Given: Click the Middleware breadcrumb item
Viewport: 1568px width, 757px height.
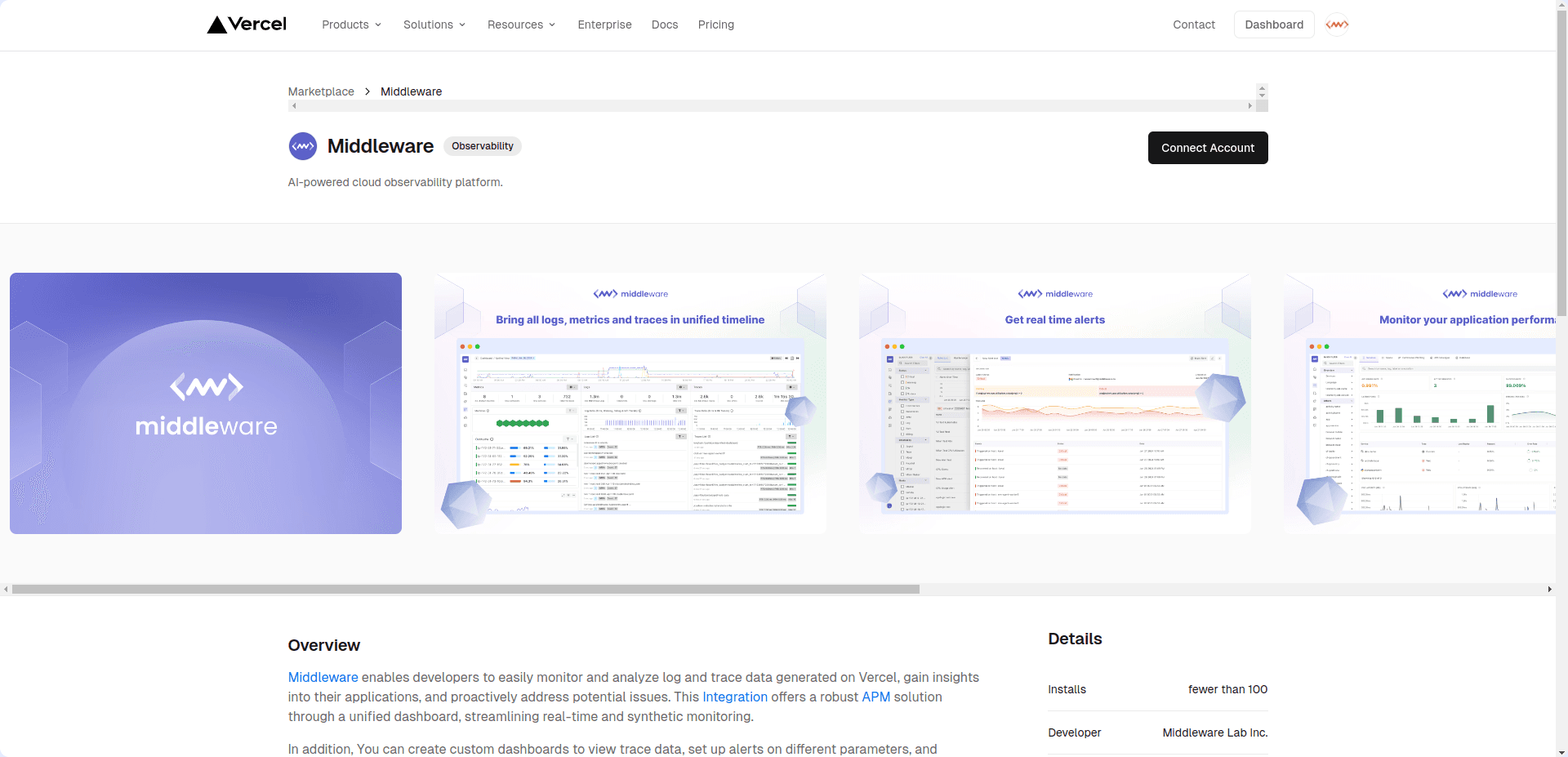Looking at the screenshot, I should pos(411,91).
